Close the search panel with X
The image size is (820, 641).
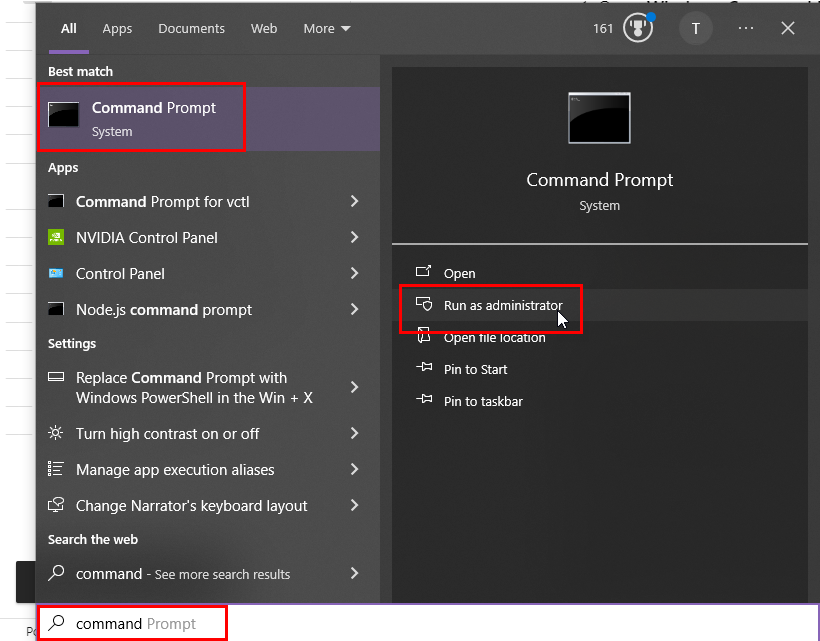tap(788, 28)
